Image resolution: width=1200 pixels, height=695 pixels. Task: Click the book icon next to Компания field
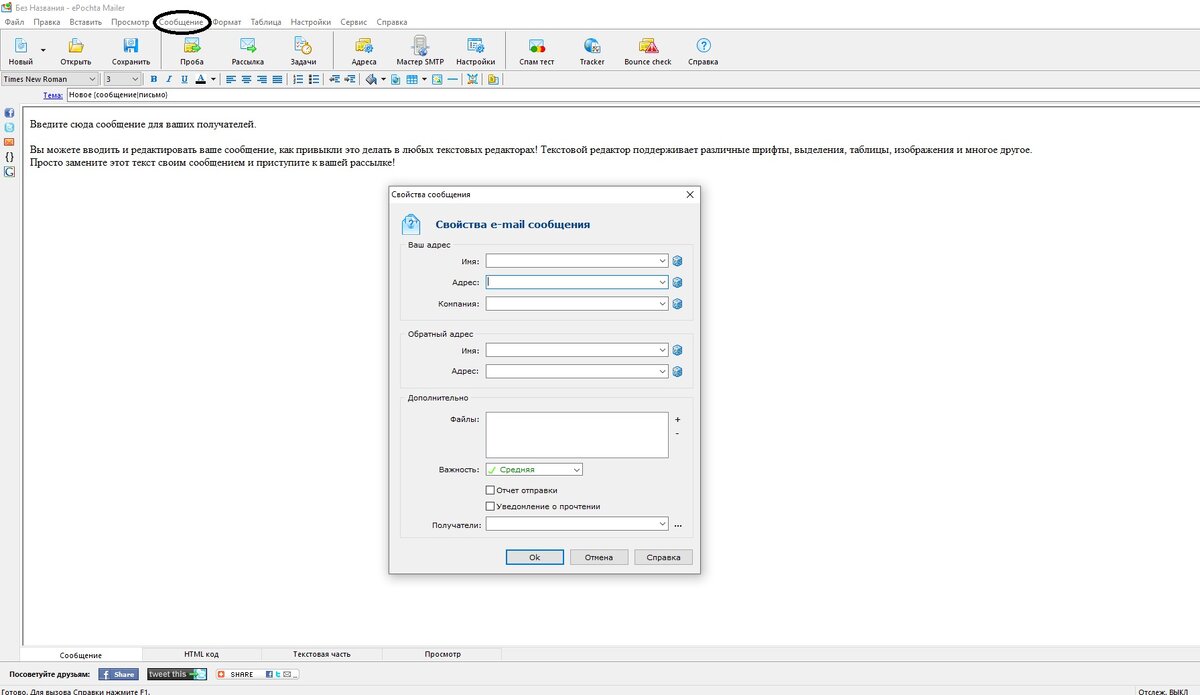pyautogui.click(x=677, y=304)
